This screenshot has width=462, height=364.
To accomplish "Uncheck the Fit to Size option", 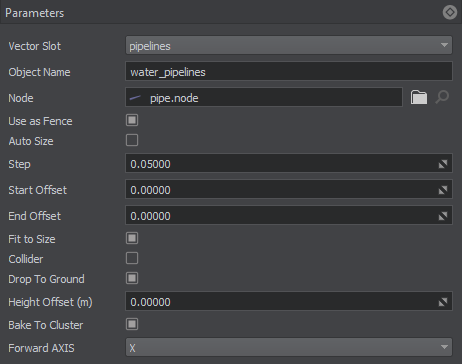I will coord(132,238).
